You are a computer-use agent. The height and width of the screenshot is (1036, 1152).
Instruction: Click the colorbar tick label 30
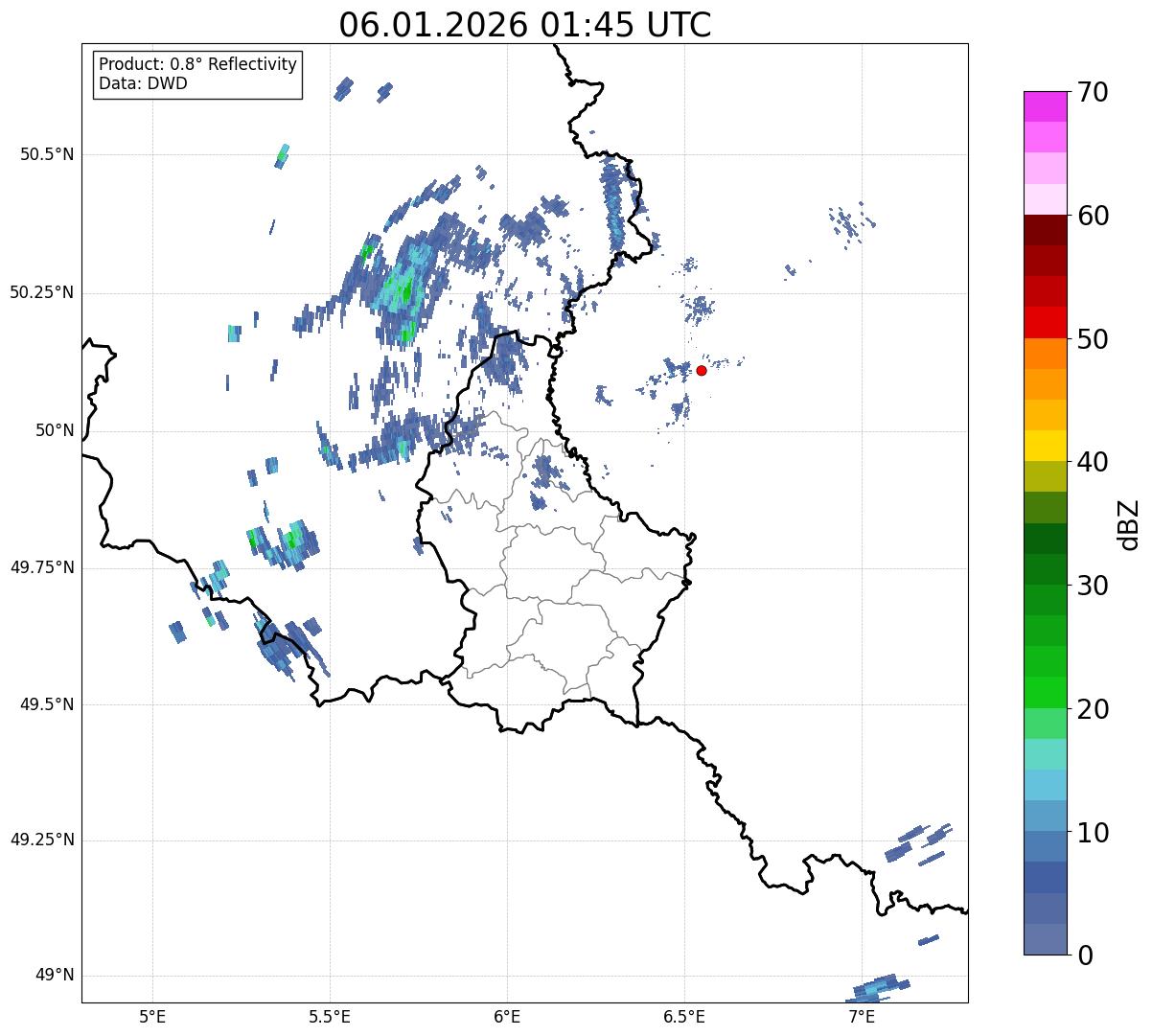click(1094, 586)
